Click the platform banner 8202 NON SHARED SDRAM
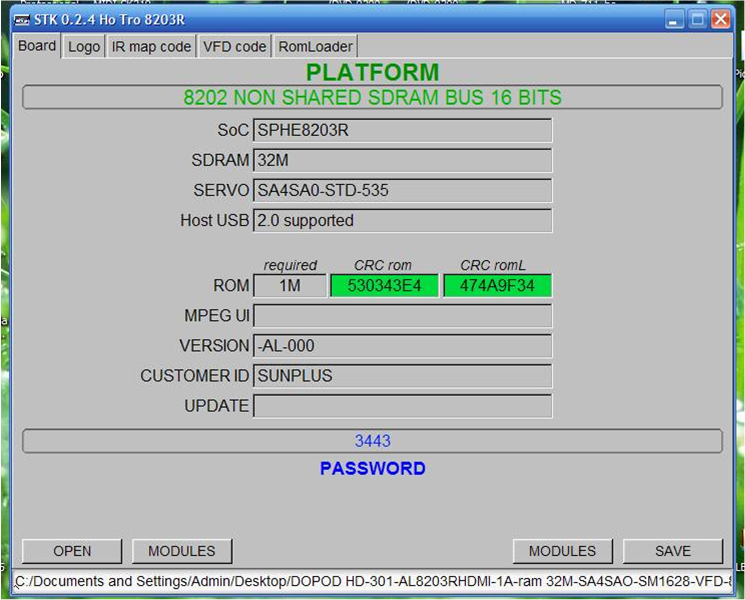The width and height of the screenshot is (745, 600). pyautogui.click(x=372, y=97)
